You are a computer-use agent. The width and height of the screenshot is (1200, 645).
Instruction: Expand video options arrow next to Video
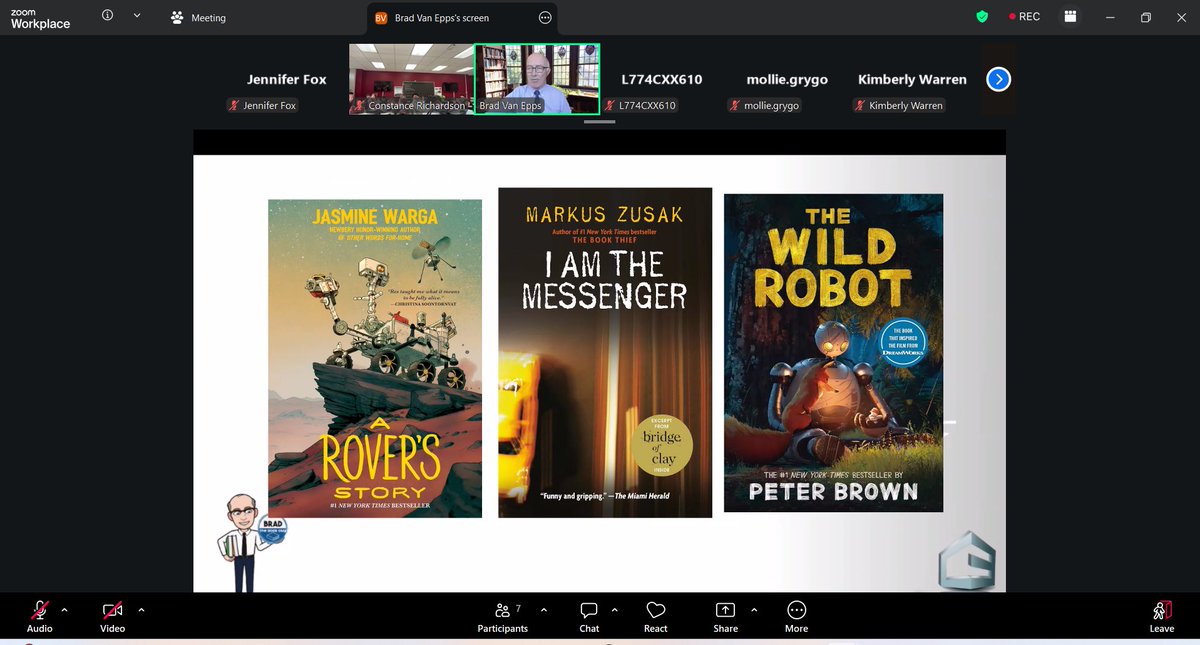pos(141,609)
